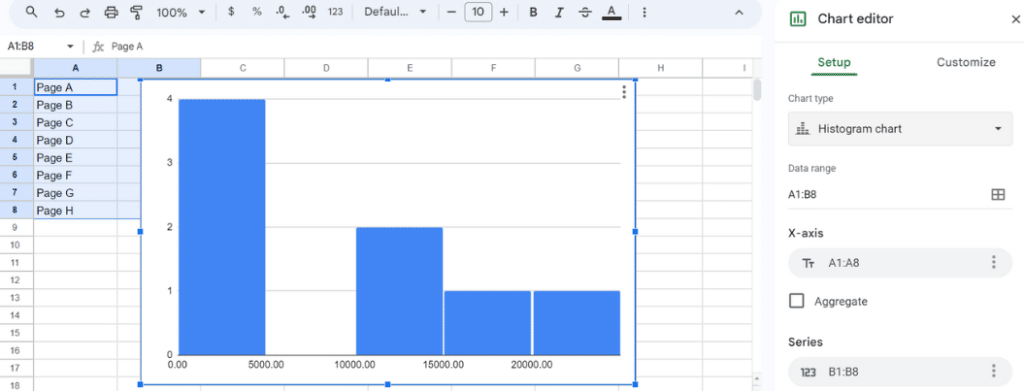Click cell containing Page A

tap(76, 87)
